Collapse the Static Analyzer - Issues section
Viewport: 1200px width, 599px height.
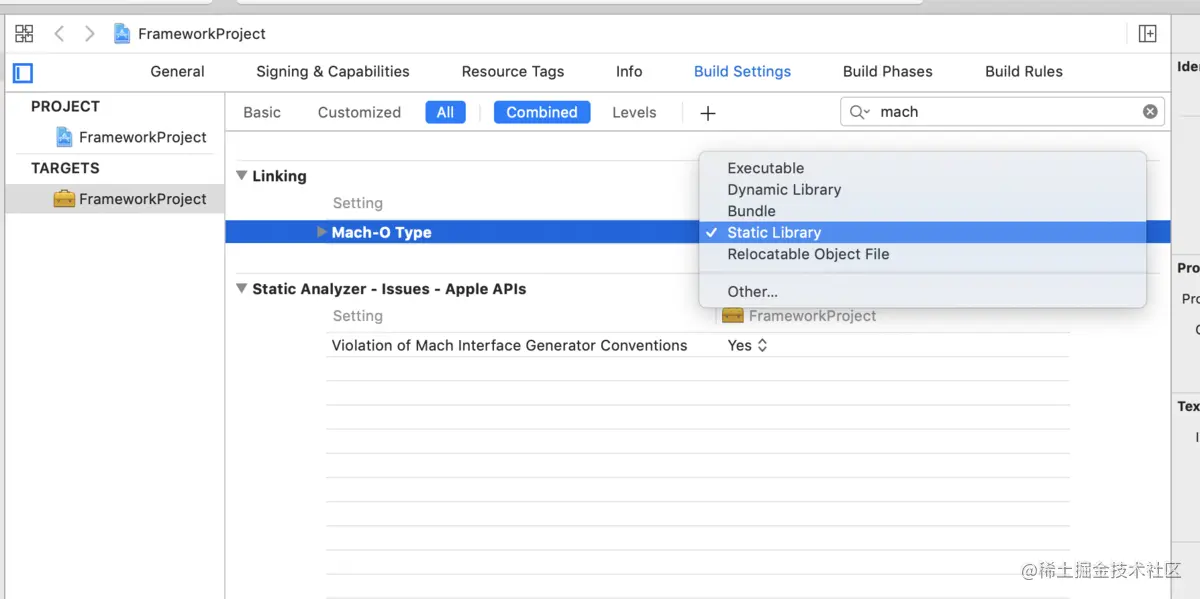click(x=241, y=289)
